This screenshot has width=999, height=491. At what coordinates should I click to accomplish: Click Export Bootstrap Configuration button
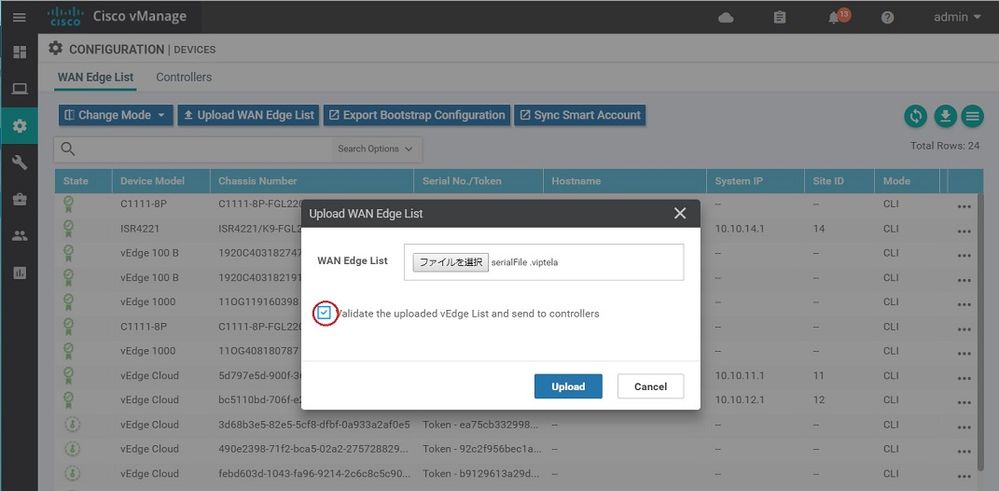(417, 115)
